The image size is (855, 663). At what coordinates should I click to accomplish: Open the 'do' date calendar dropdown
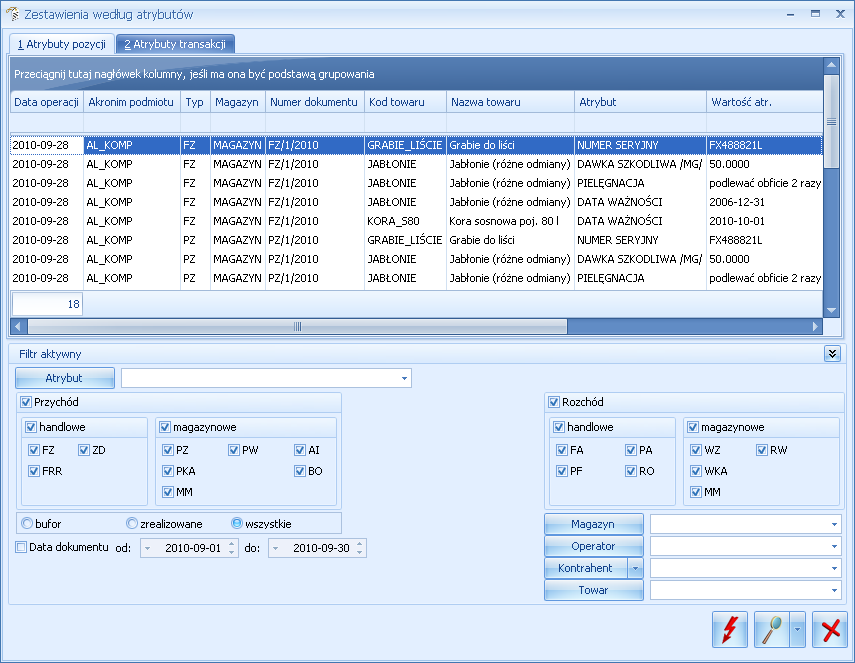pyautogui.click(x=275, y=548)
